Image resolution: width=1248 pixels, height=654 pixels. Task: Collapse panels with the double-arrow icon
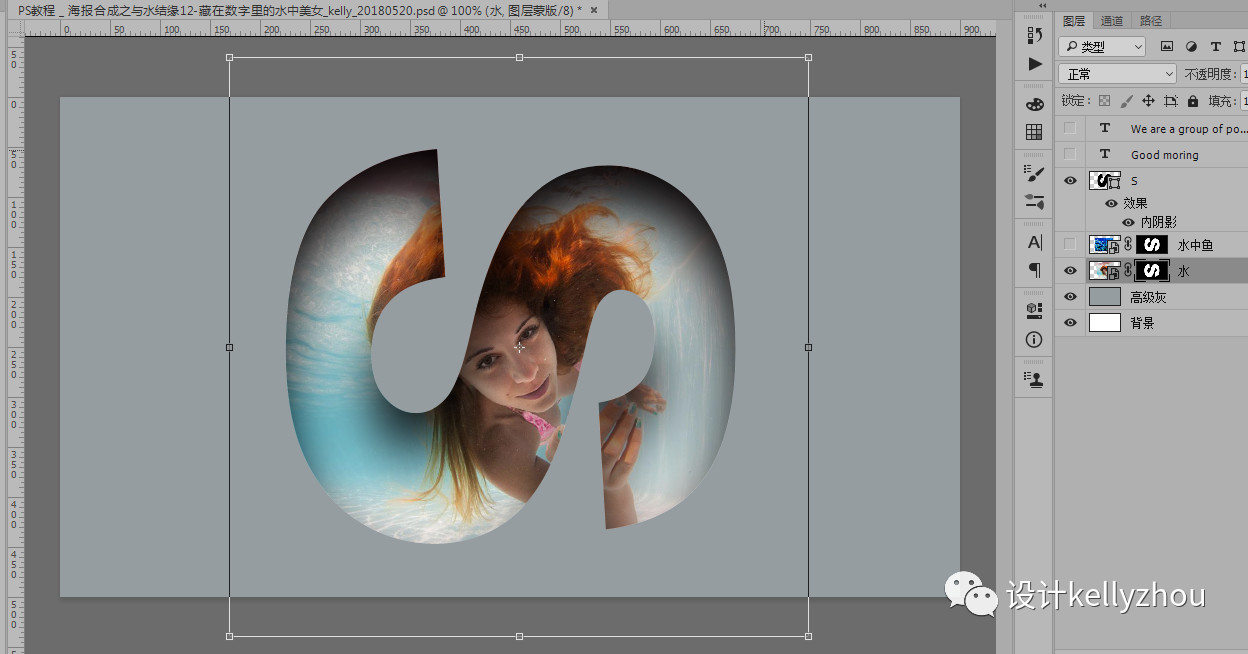pos(1043,6)
